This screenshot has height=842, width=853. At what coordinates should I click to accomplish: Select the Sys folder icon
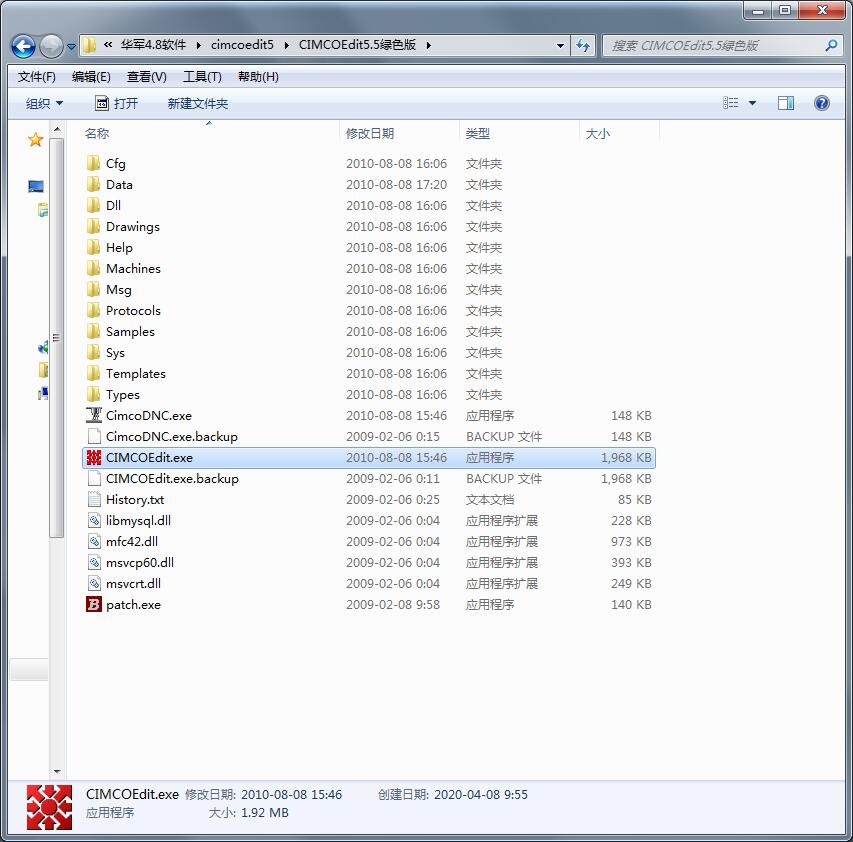tap(94, 352)
